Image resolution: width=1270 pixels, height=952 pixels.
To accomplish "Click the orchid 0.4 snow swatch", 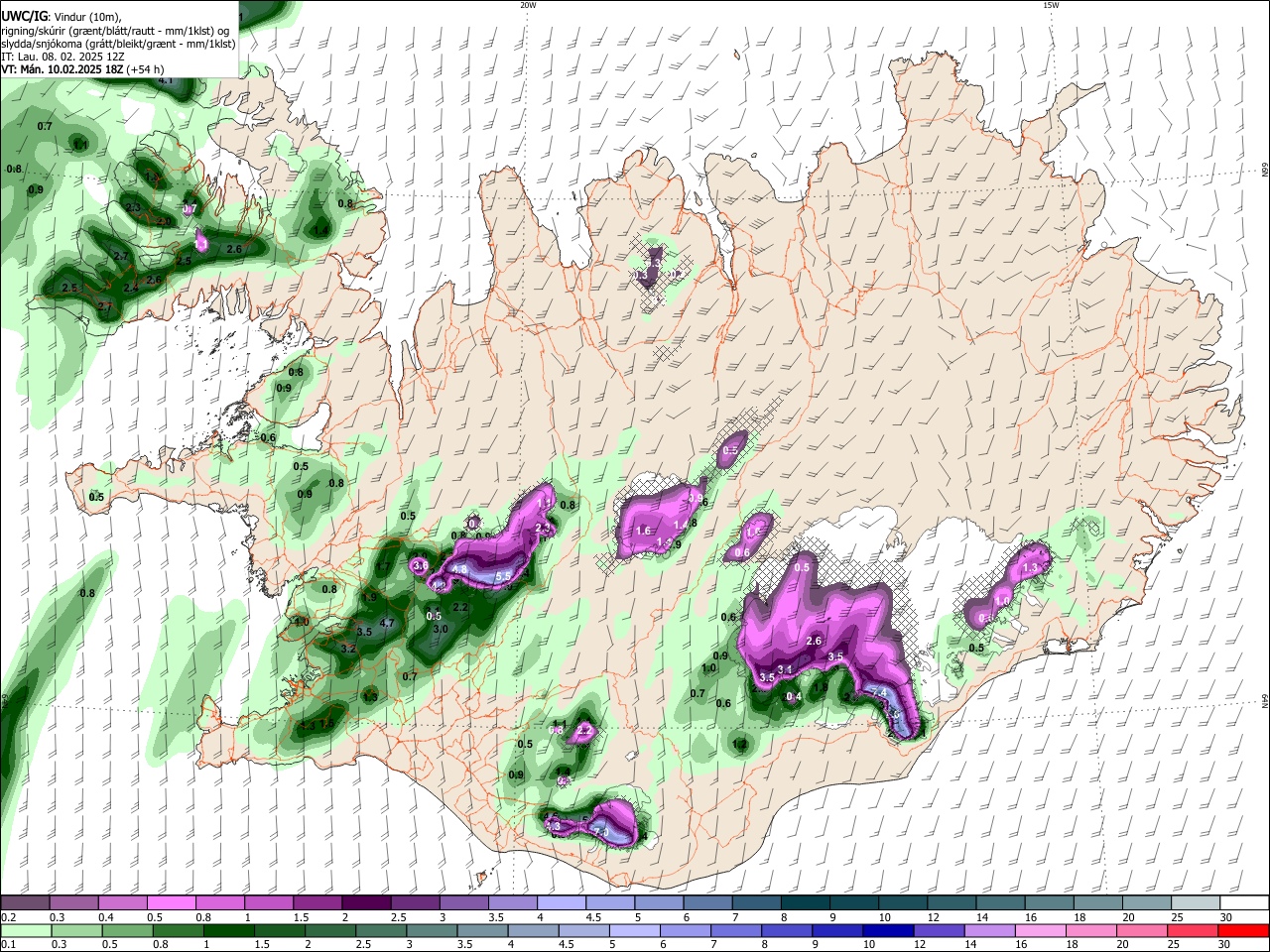I will pyautogui.click(x=122, y=902).
